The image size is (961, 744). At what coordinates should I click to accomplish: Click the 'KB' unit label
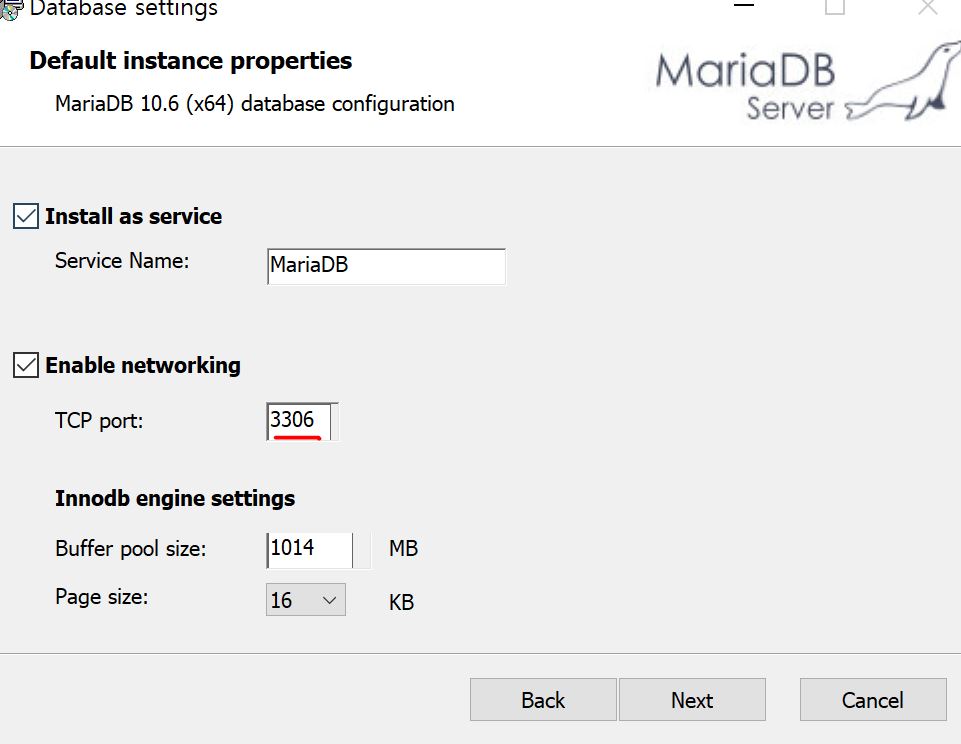pyautogui.click(x=401, y=602)
